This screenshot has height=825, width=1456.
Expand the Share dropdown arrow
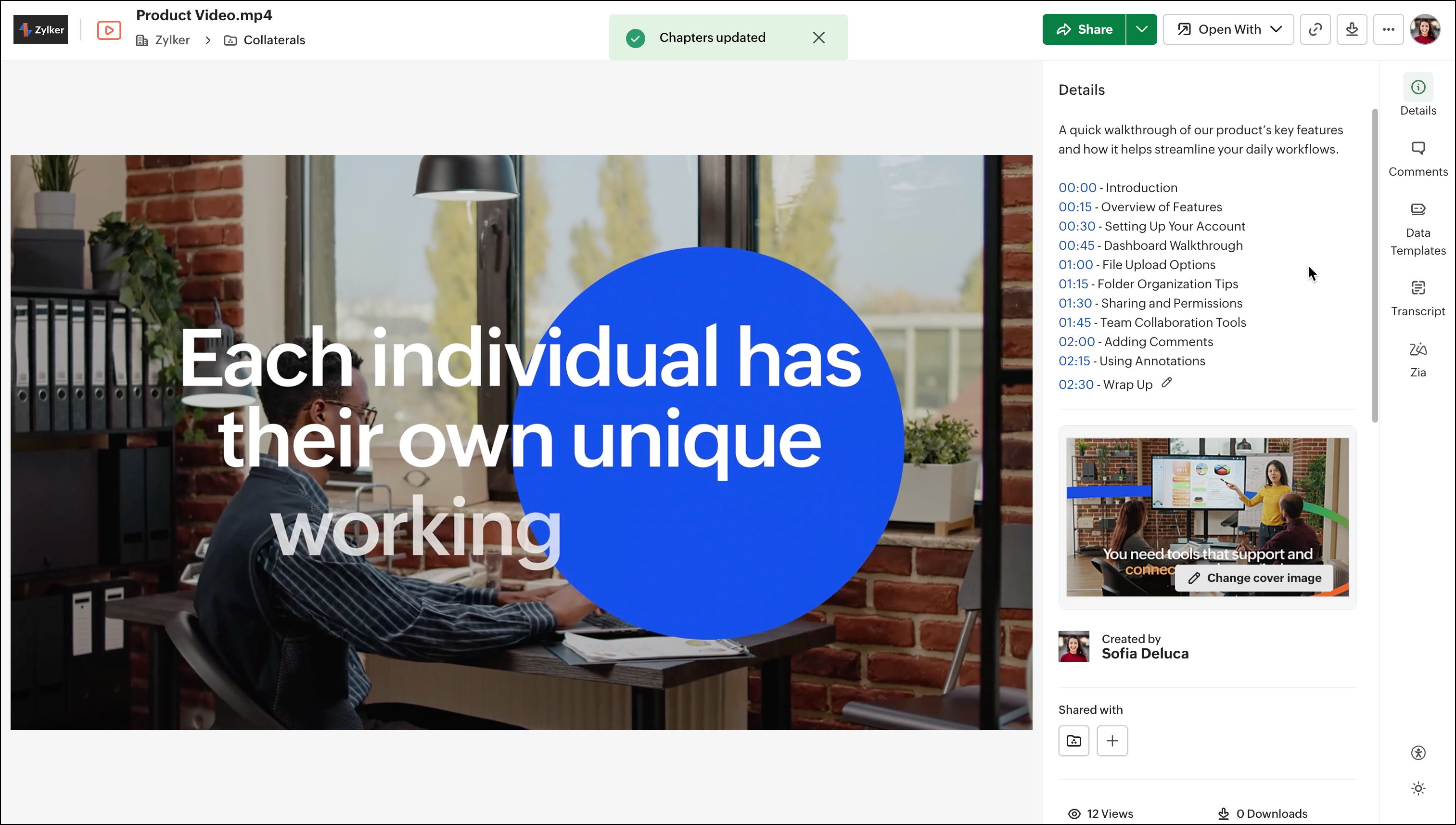pos(1141,29)
